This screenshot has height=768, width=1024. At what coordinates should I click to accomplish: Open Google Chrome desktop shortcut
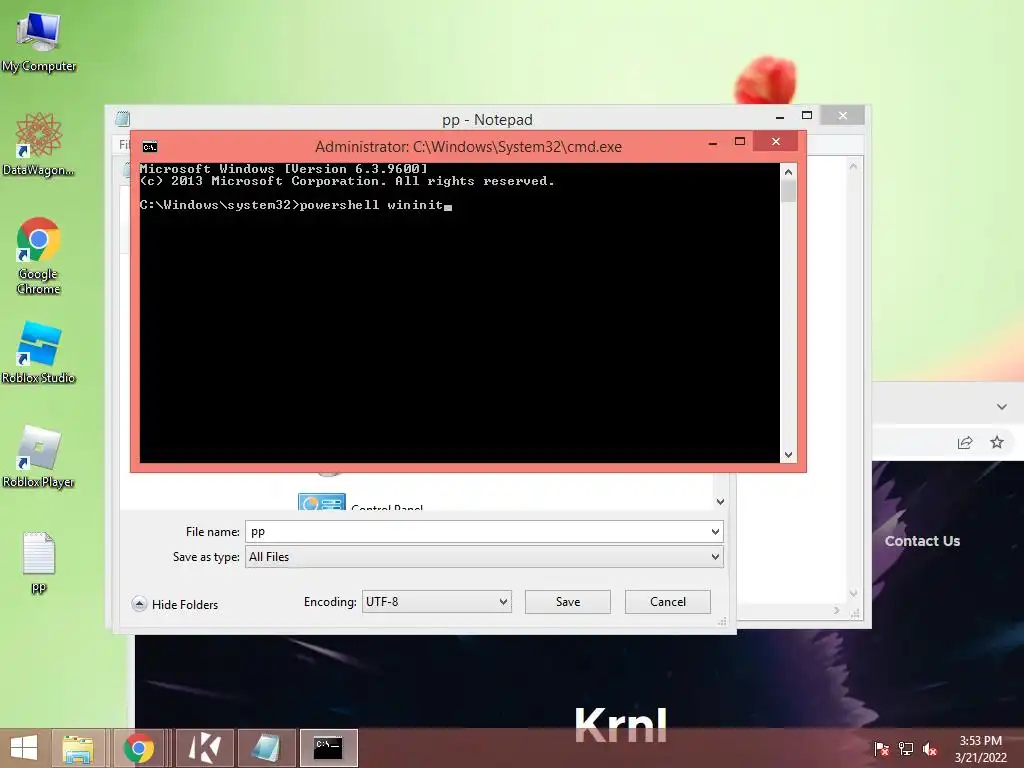(x=39, y=255)
